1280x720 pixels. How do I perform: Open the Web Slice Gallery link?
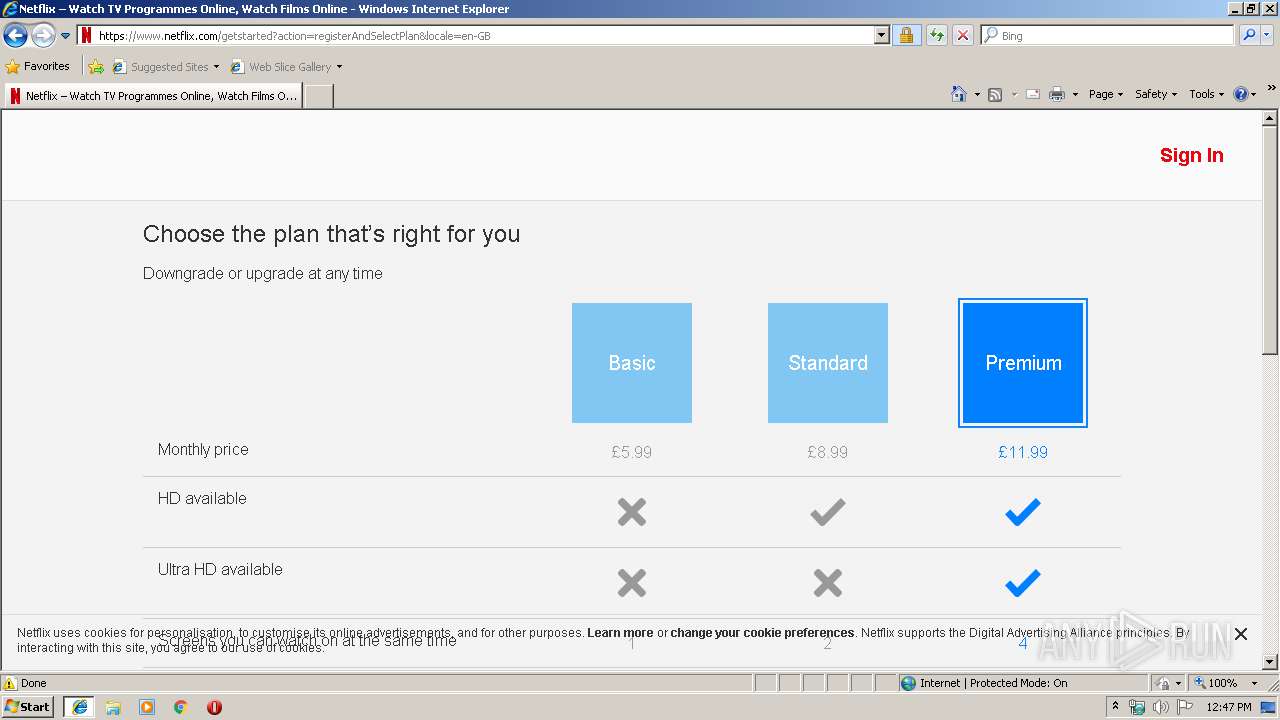286,67
